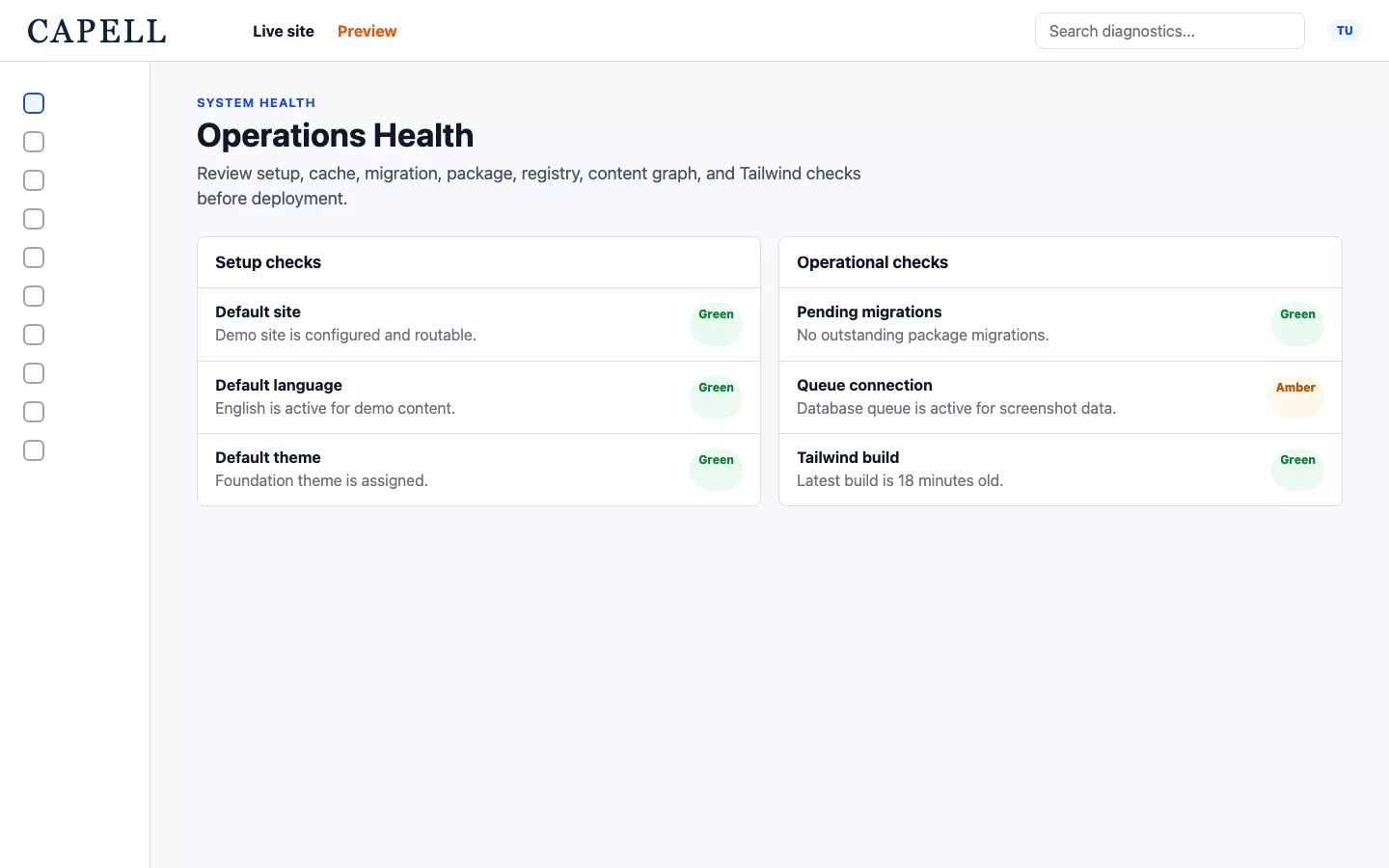
Task: Select the Default site check title
Action: click(258, 312)
